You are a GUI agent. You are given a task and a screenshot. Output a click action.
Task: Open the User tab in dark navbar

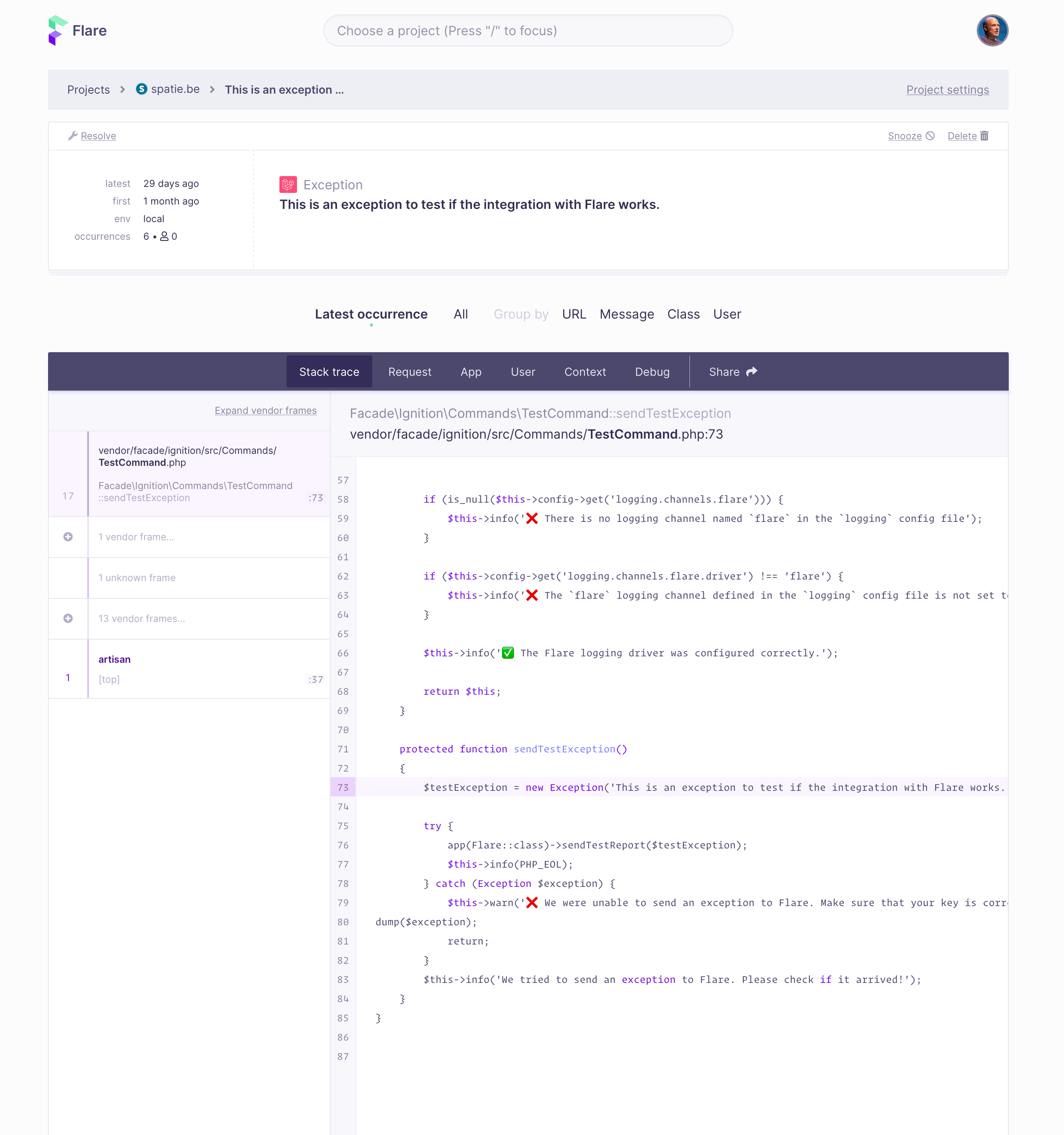click(x=522, y=372)
